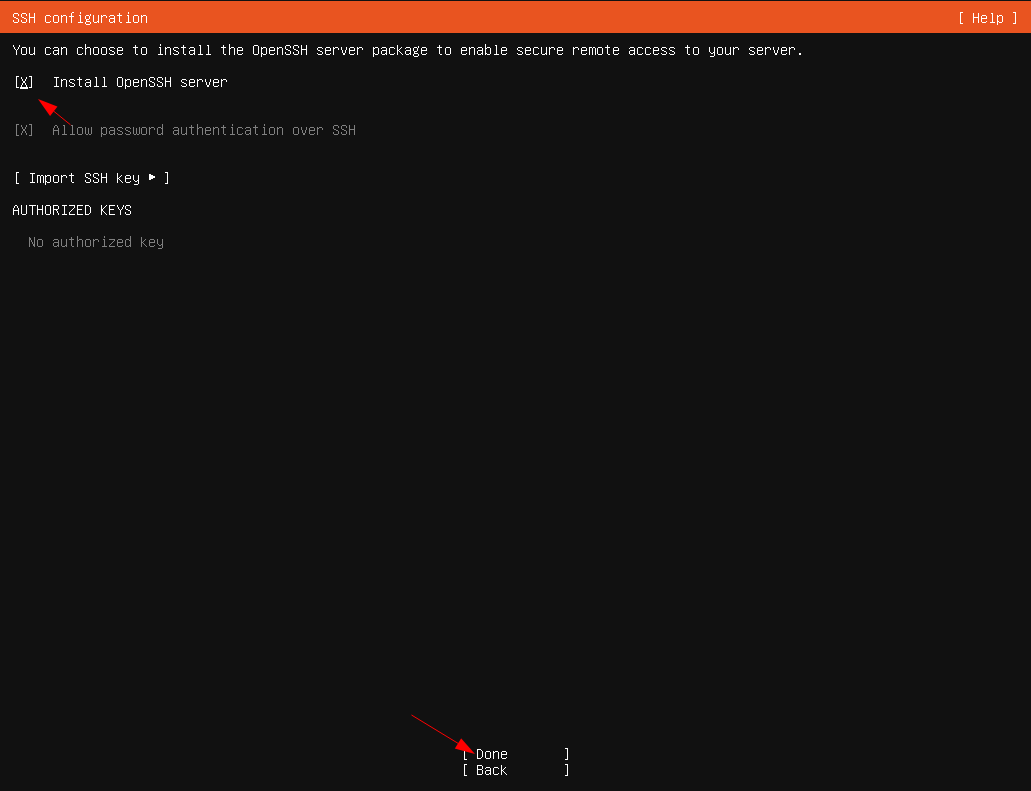The image size is (1031, 791).
Task: Click the SSH configuration title text
Action: click(x=80, y=18)
